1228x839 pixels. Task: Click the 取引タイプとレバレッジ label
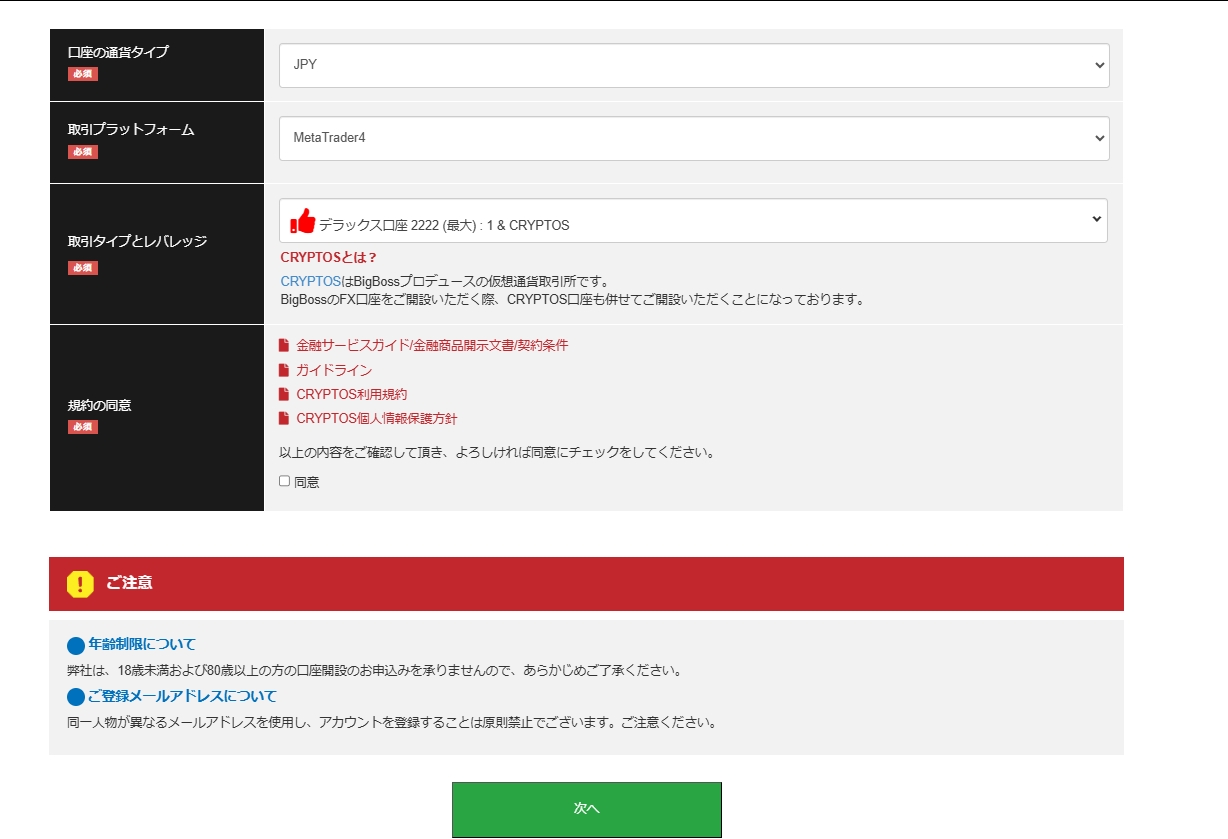[137, 241]
